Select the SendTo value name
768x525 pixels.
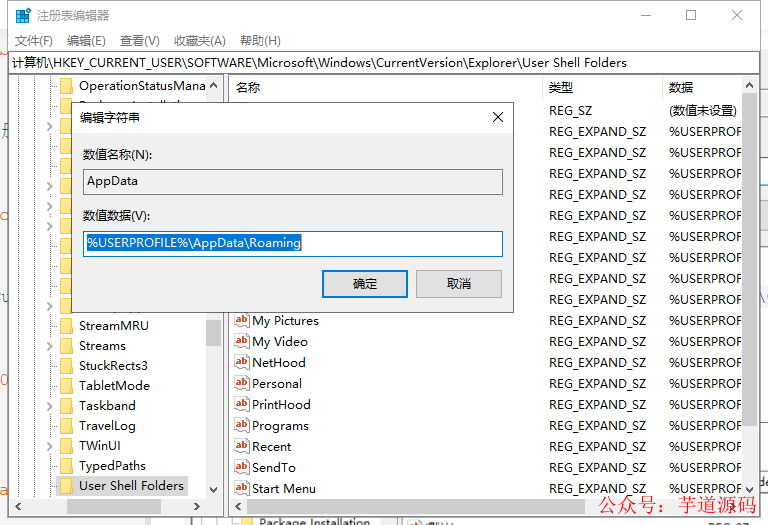point(274,468)
